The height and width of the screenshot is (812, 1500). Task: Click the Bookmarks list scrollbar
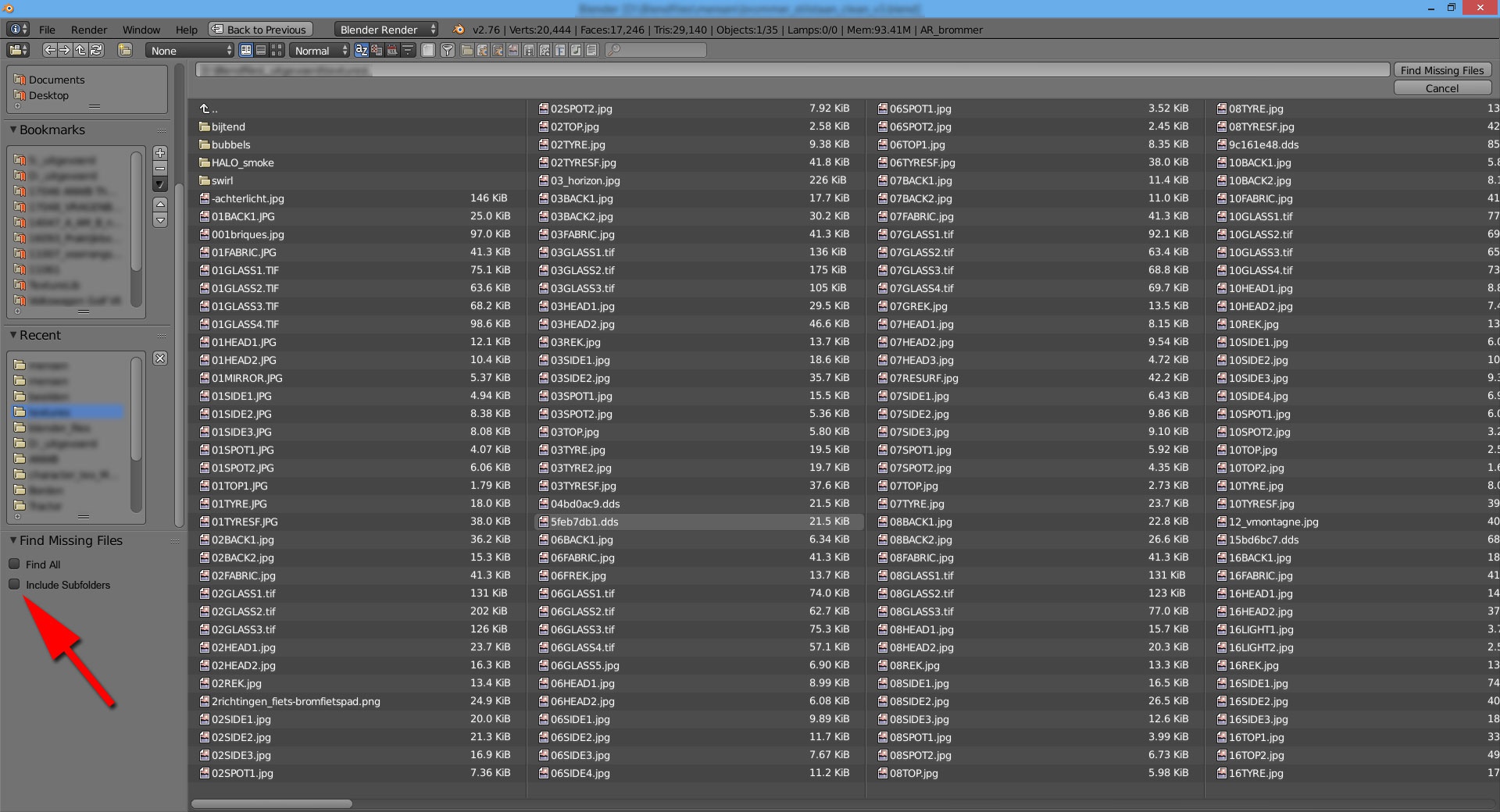[x=136, y=211]
